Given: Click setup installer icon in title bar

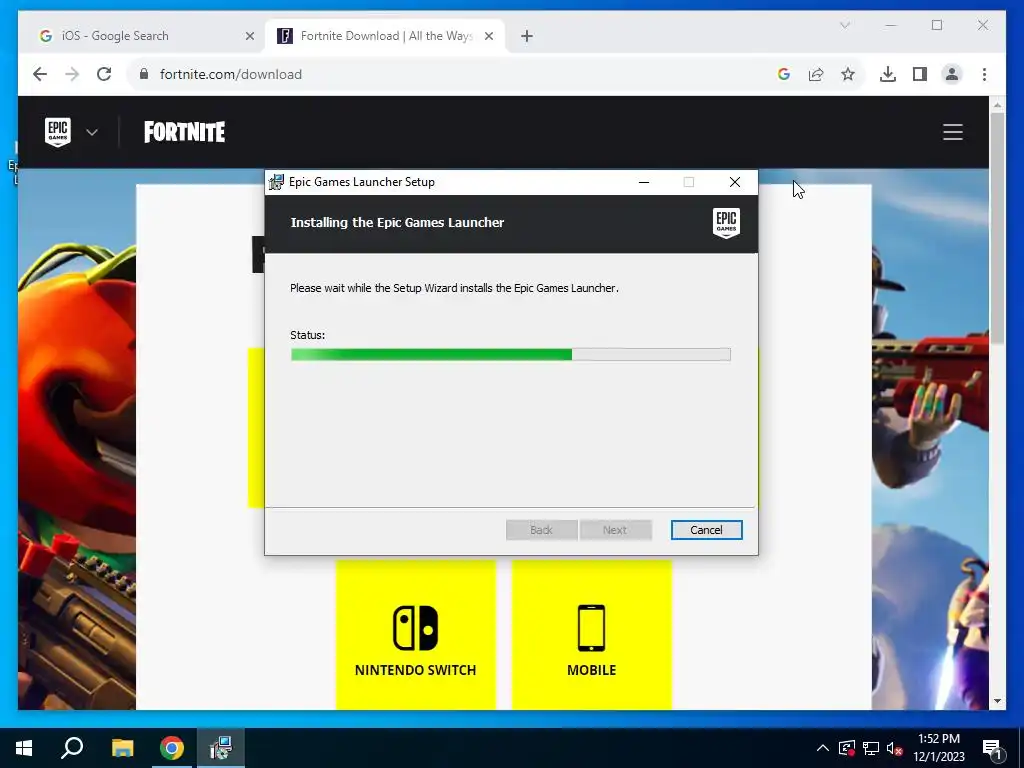Looking at the screenshot, I should coord(276,182).
